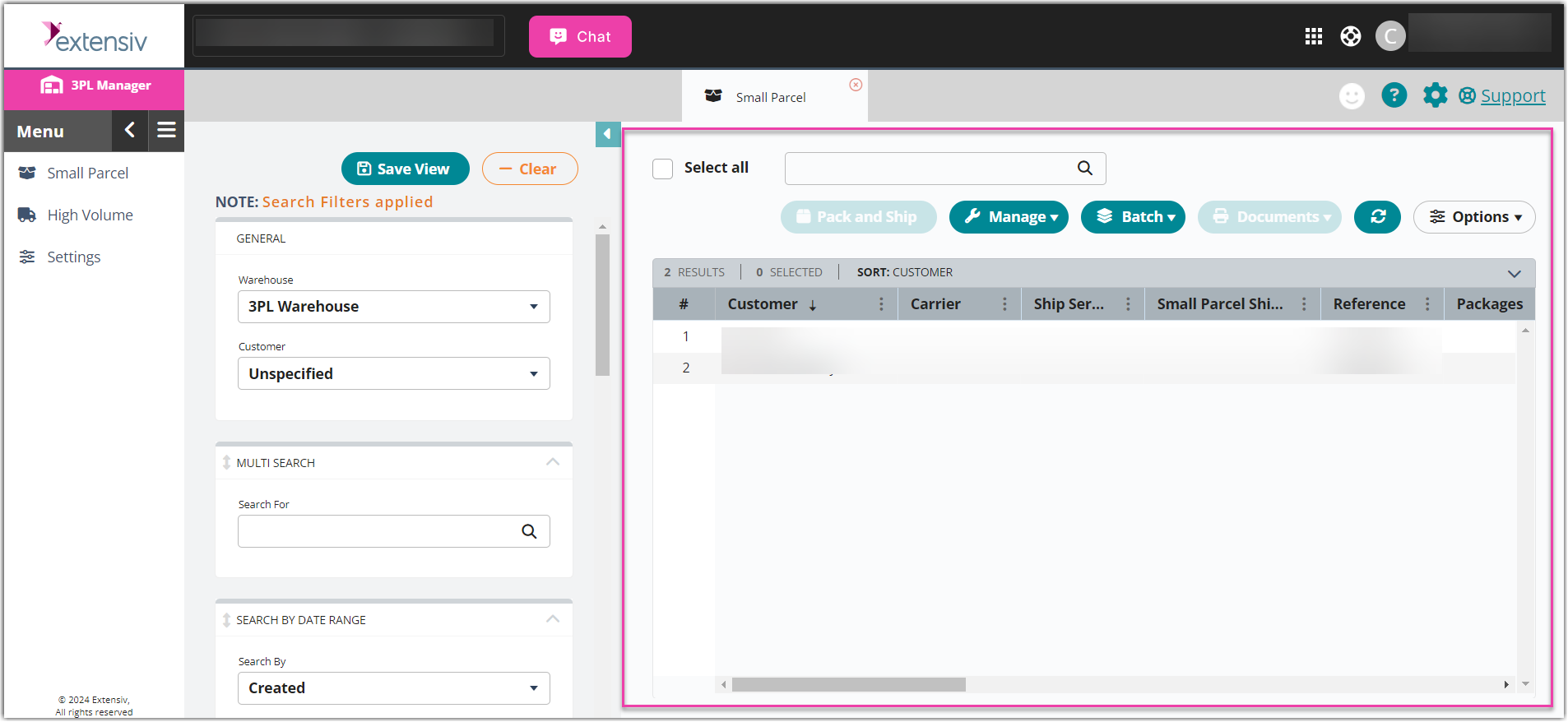Open the question mark help icon
Viewport: 1568px width, 722px height.
tap(1394, 95)
